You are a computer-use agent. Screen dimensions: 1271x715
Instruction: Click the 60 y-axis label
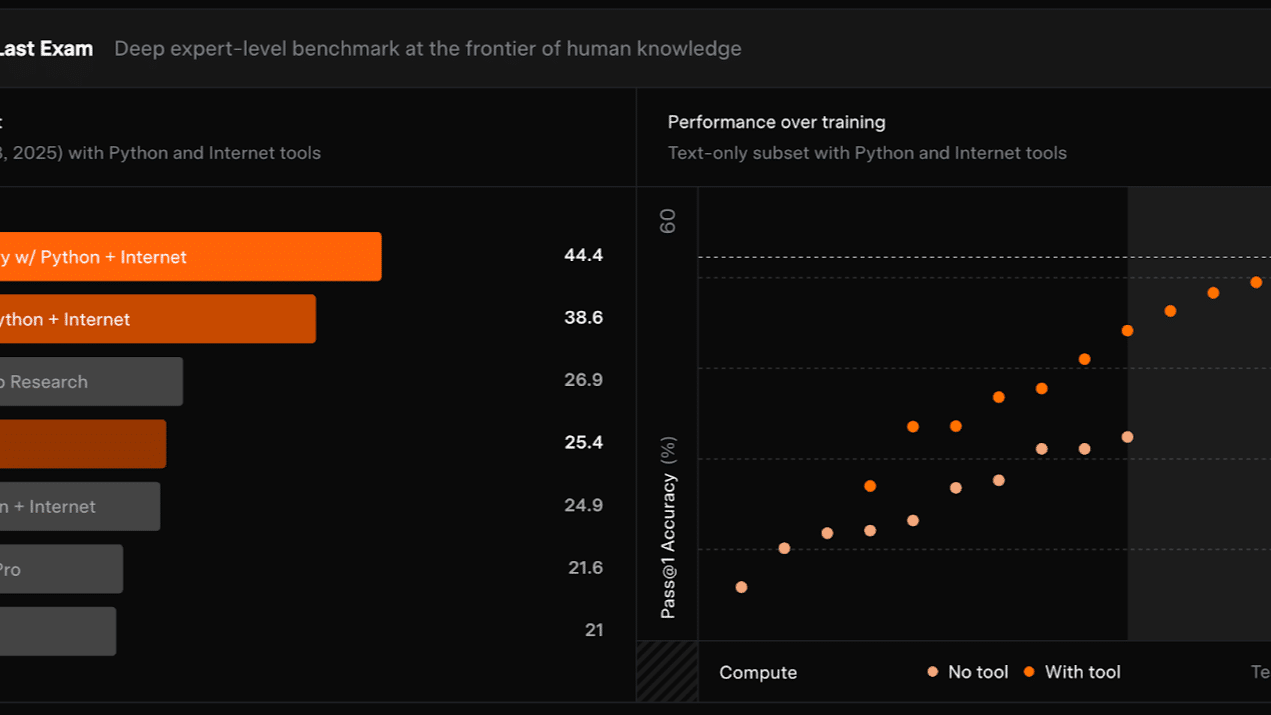(668, 221)
